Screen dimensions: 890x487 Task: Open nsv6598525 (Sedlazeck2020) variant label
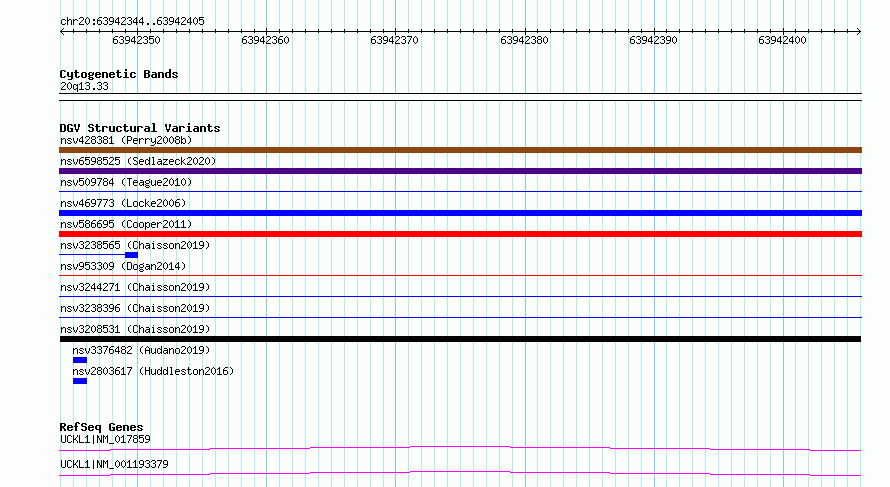click(138, 161)
